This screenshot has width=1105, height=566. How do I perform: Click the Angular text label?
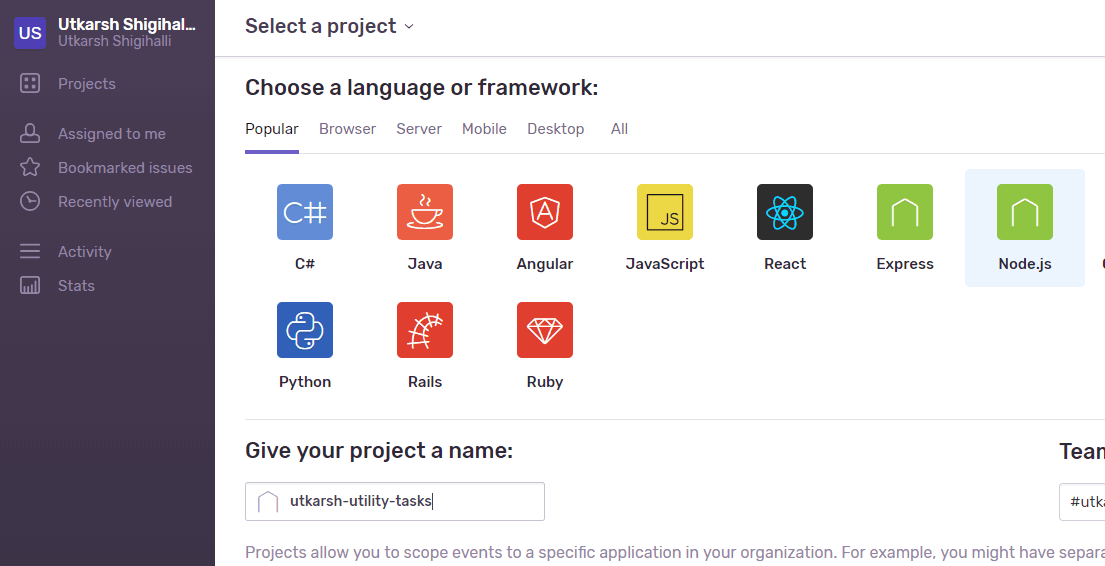pos(545,264)
